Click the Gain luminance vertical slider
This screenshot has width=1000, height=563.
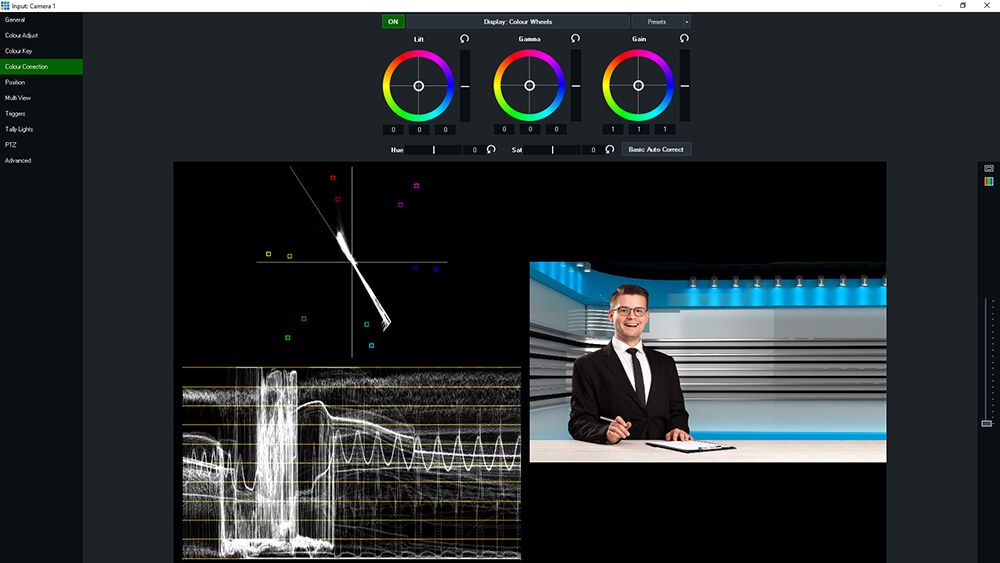(x=684, y=86)
